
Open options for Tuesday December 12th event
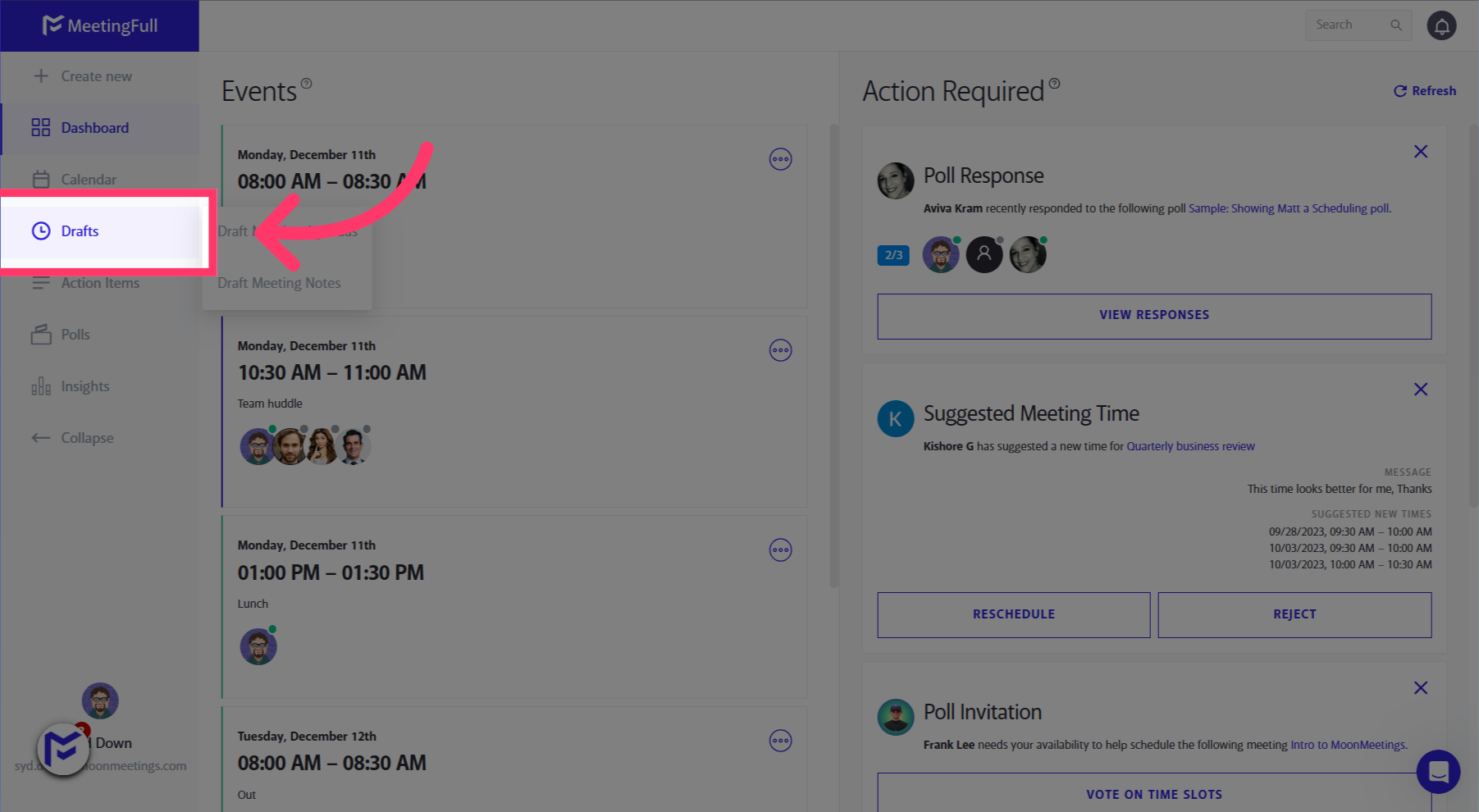pos(780,741)
